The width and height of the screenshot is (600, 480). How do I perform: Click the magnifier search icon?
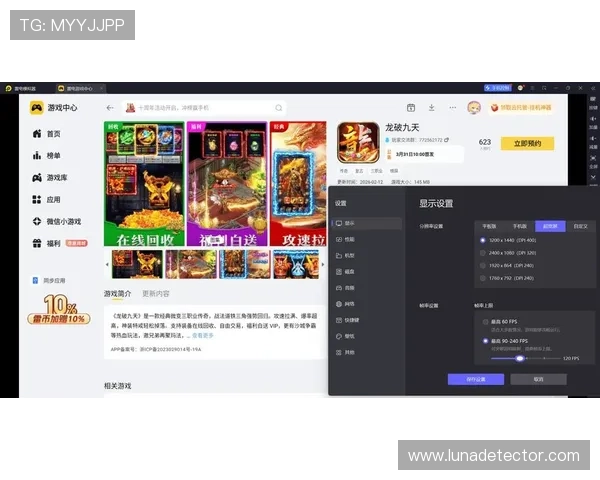pos(279,108)
